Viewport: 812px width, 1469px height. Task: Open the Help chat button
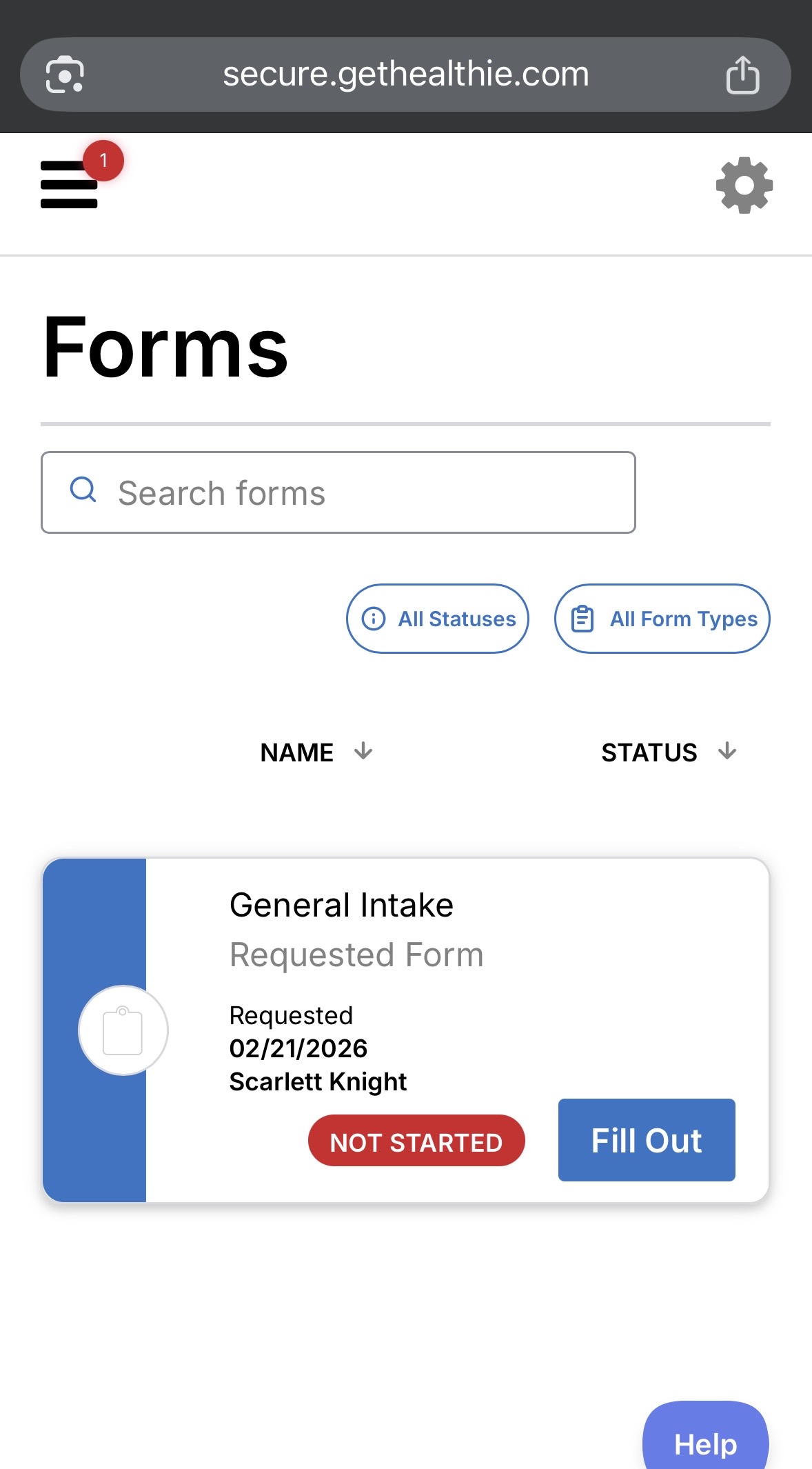[705, 1443]
